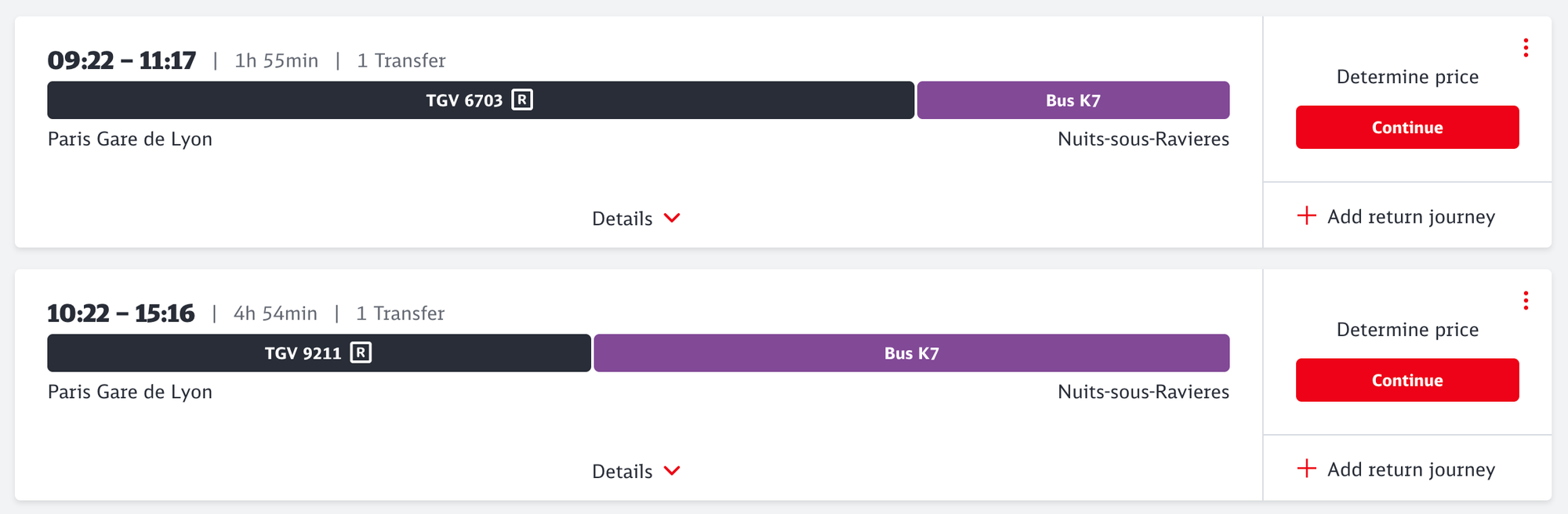Image resolution: width=1568 pixels, height=514 pixels.
Task: Open three-dot menu for 09:22 journey
Action: point(1526,48)
